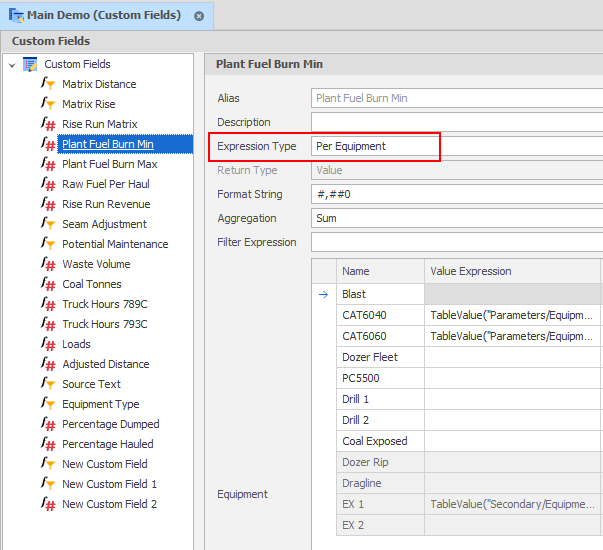Click the Custom Fields root folder icon
Image resolution: width=603 pixels, height=550 pixels.
30,64
